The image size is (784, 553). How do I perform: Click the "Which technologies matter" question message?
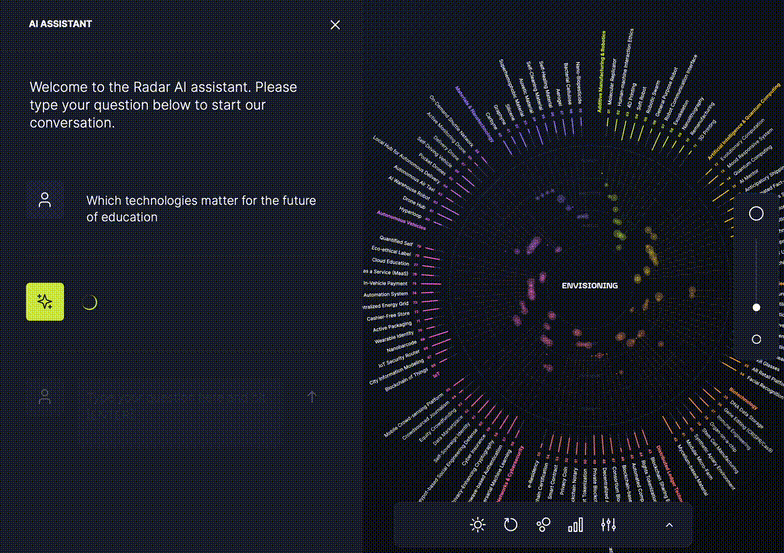pyautogui.click(x=200, y=208)
